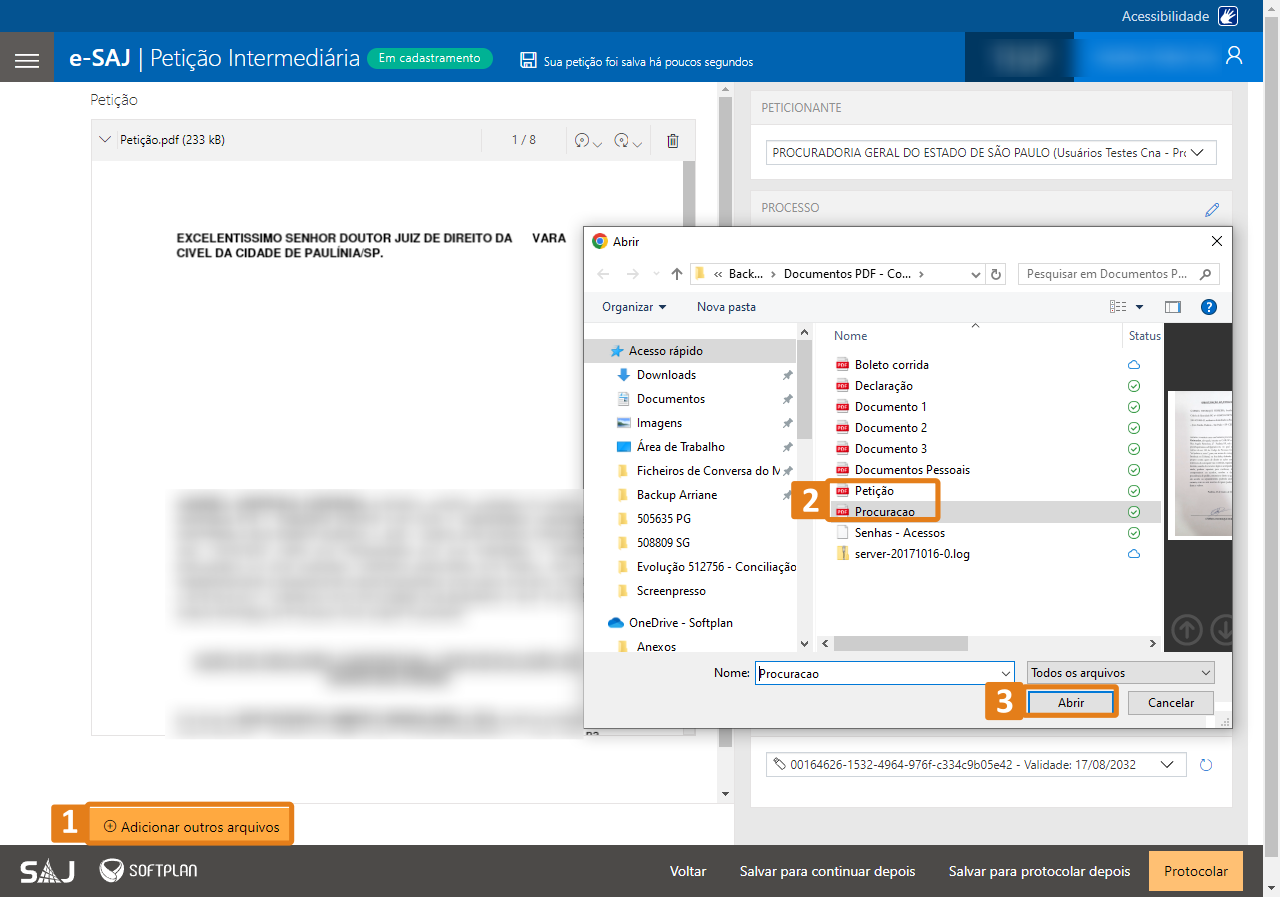The width and height of the screenshot is (1280, 897).
Task: Go back in the Abrir dialog
Action: coord(603,274)
